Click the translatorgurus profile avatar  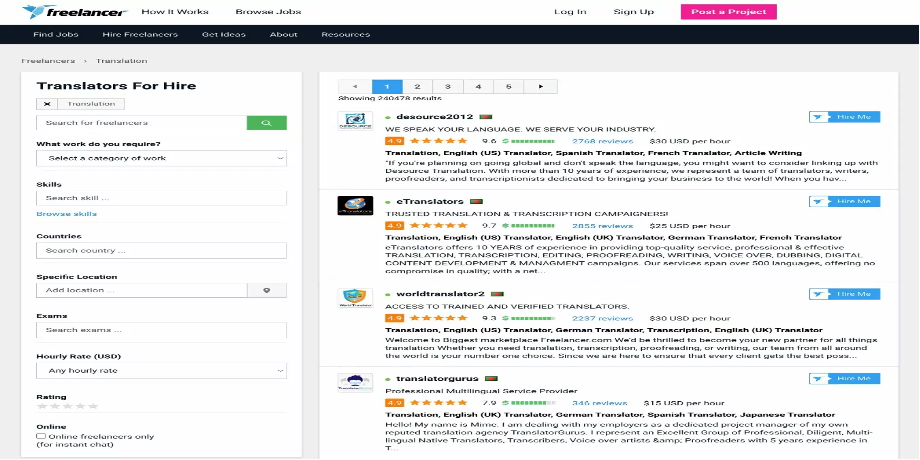pyautogui.click(x=355, y=384)
